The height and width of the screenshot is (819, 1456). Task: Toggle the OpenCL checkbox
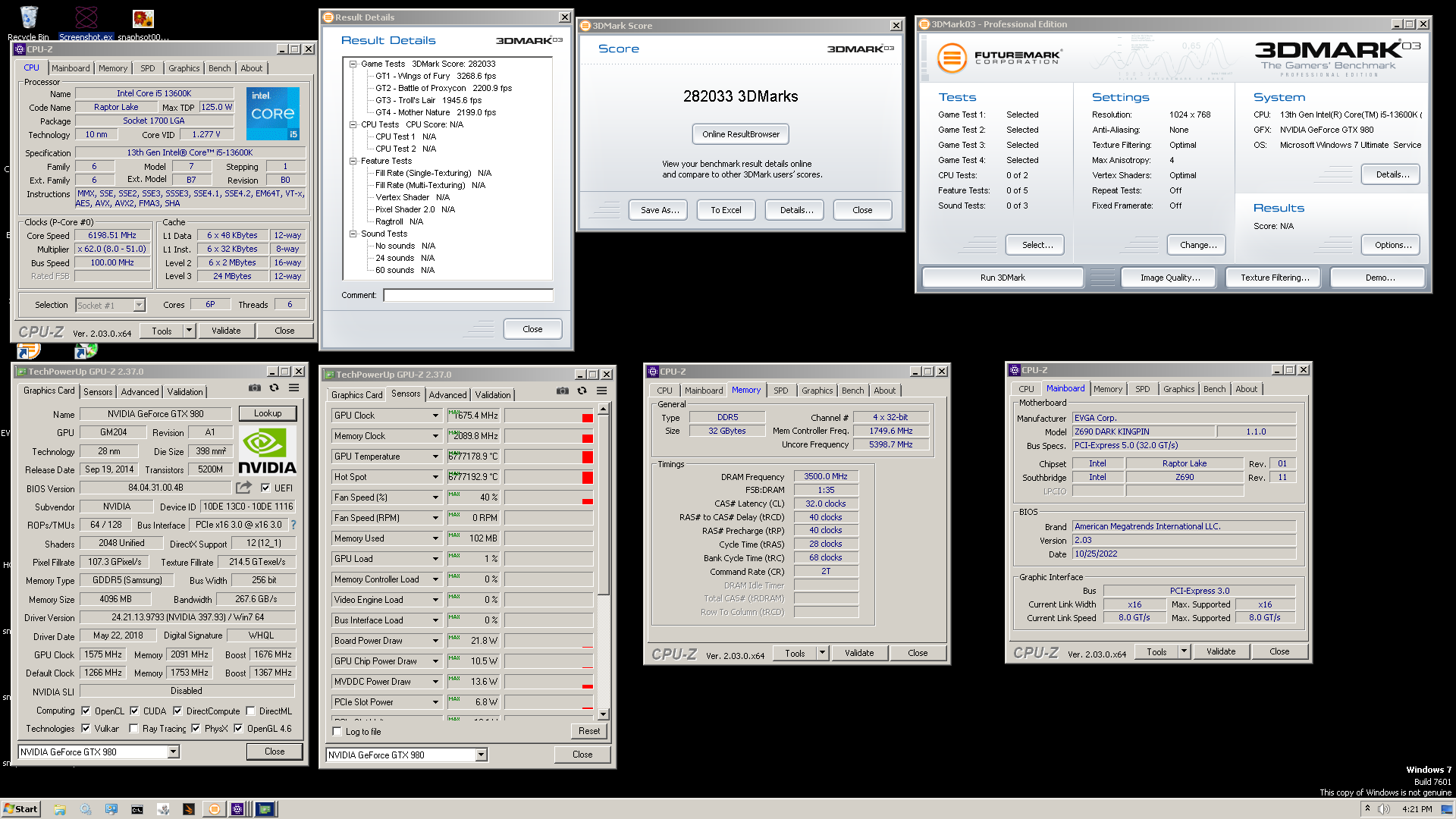pos(86,711)
